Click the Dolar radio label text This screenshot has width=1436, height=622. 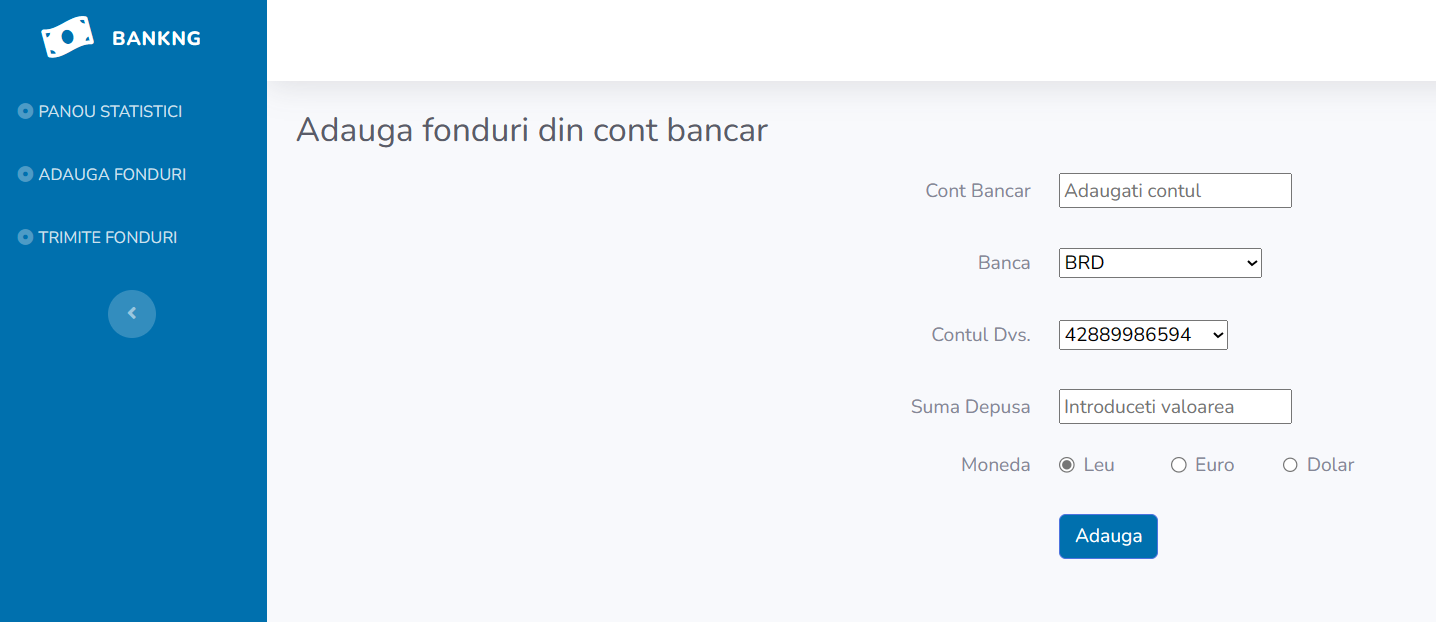1331,465
